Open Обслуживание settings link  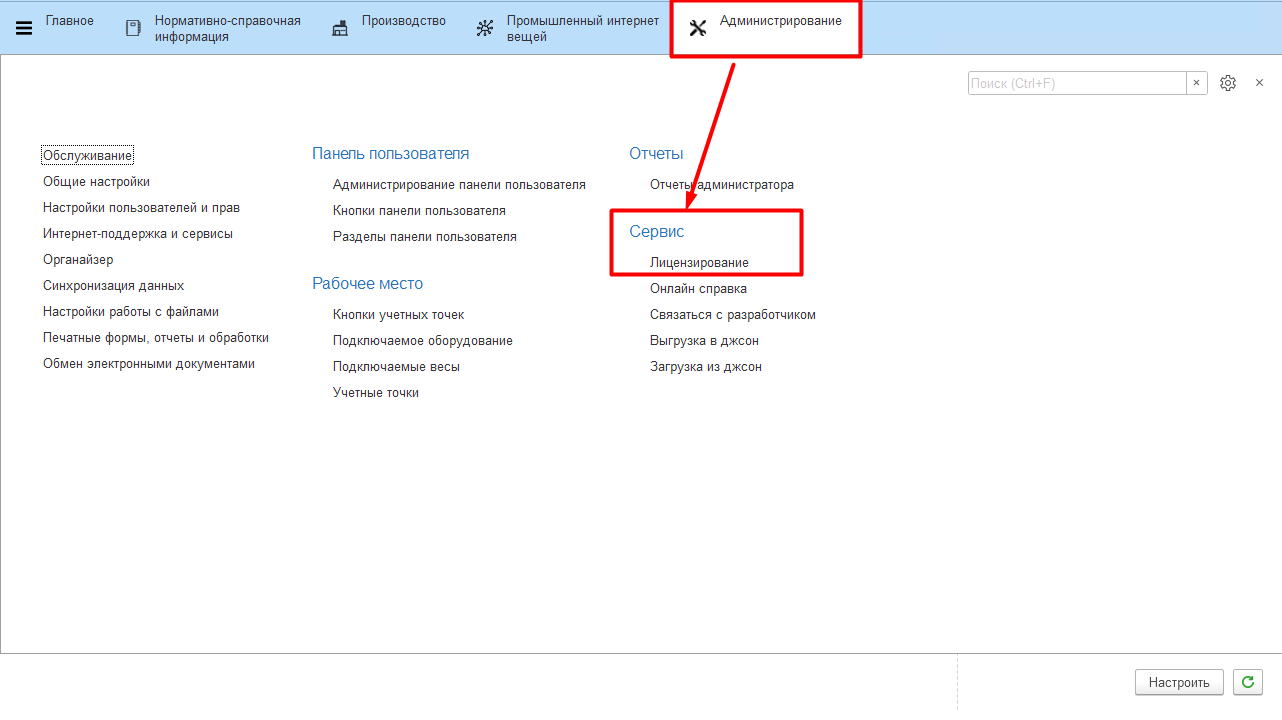[88, 156]
